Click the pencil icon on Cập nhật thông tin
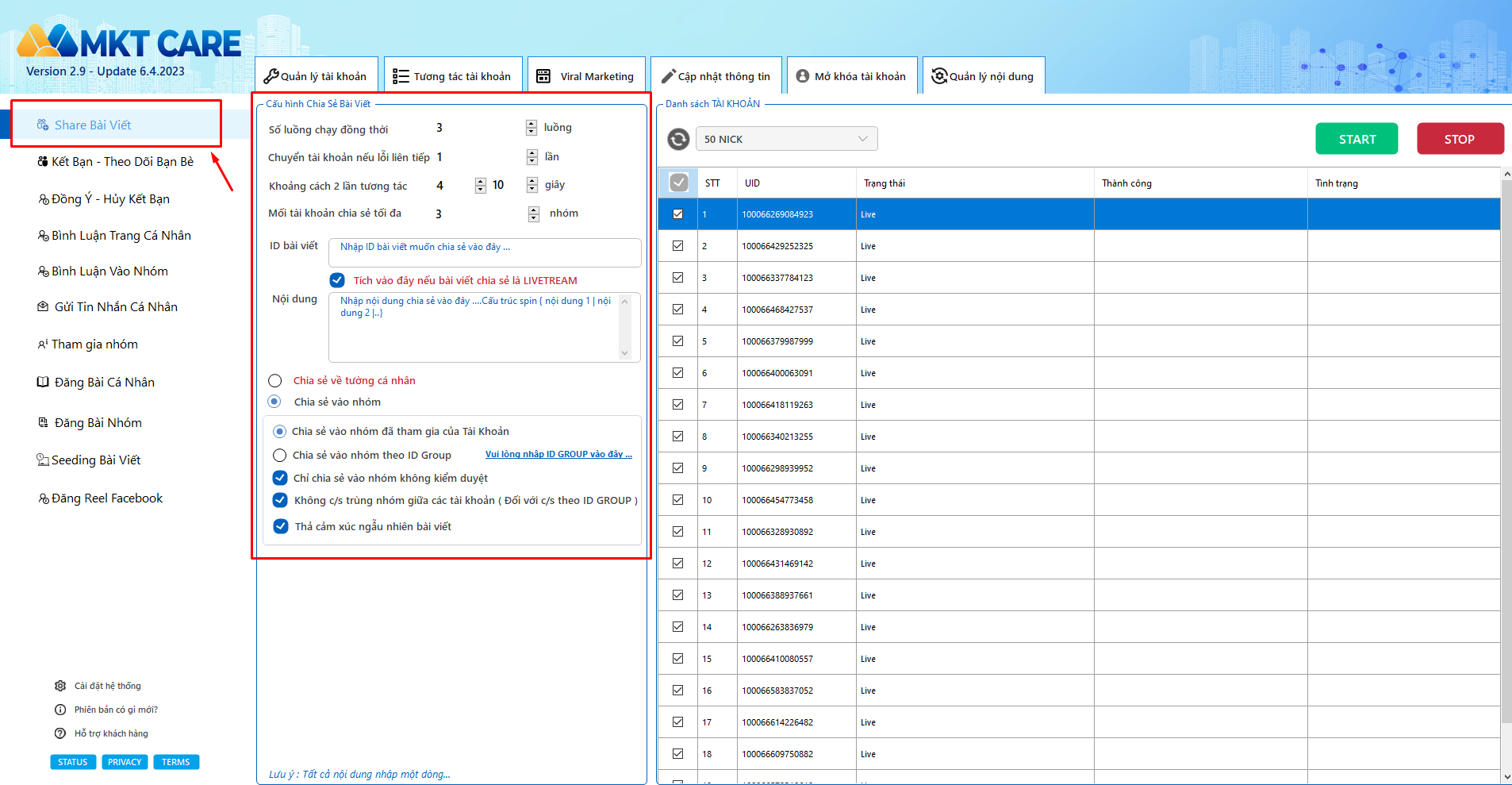The height and width of the screenshot is (785, 1512). click(668, 76)
